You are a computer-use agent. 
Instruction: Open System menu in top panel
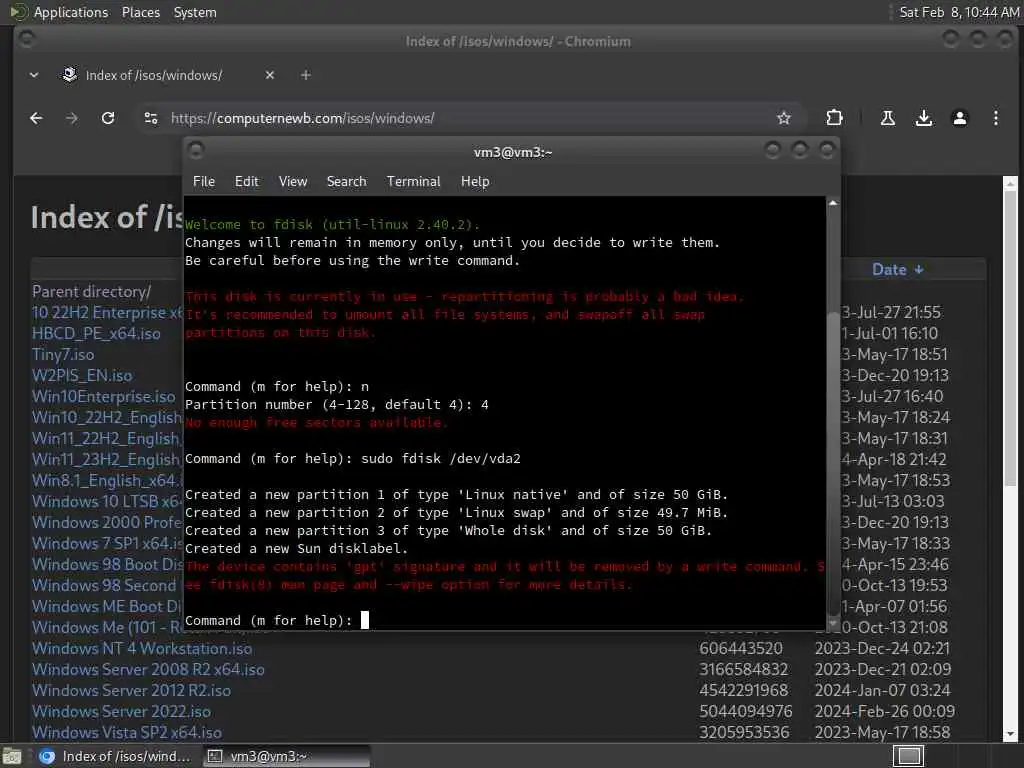(x=195, y=12)
